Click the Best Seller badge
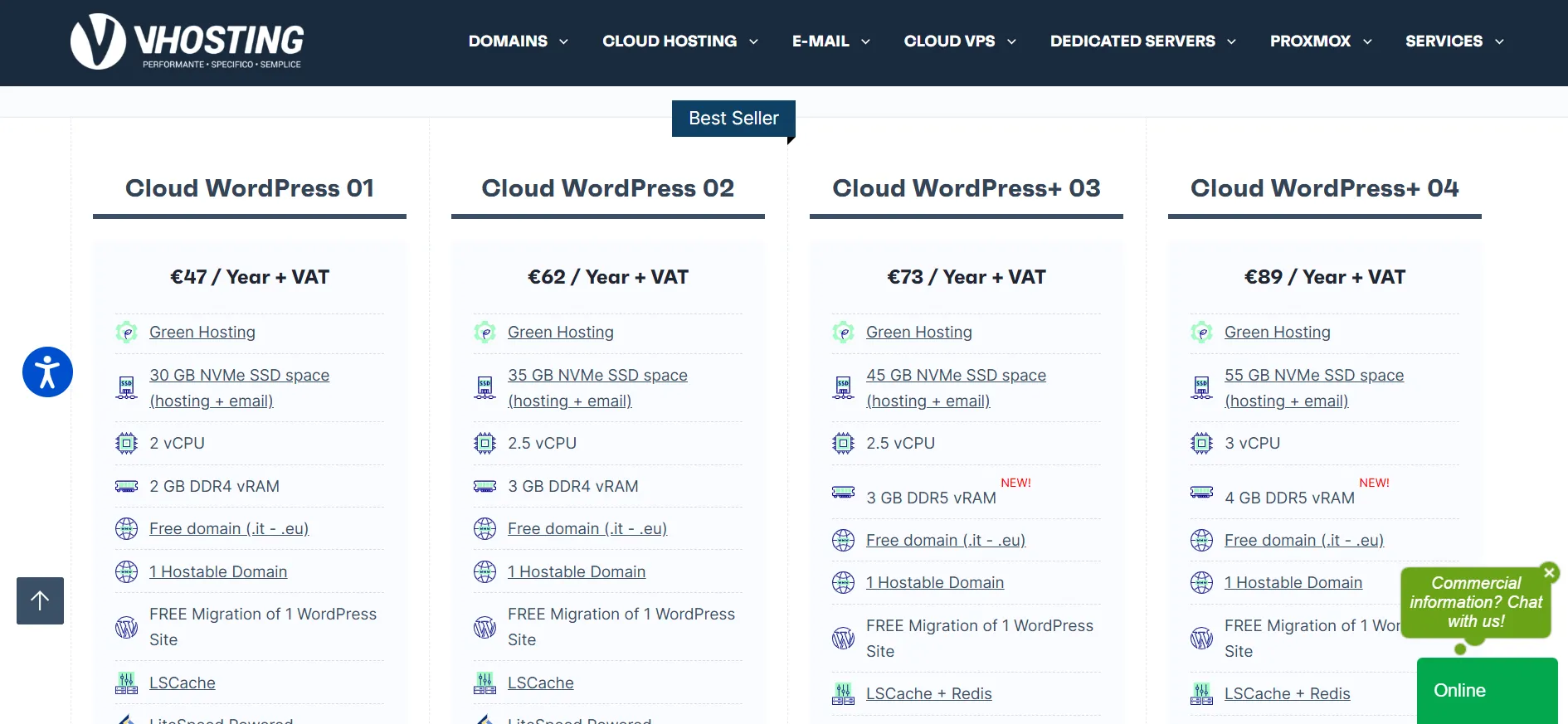The width and height of the screenshot is (1568, 724). [733, 119]
